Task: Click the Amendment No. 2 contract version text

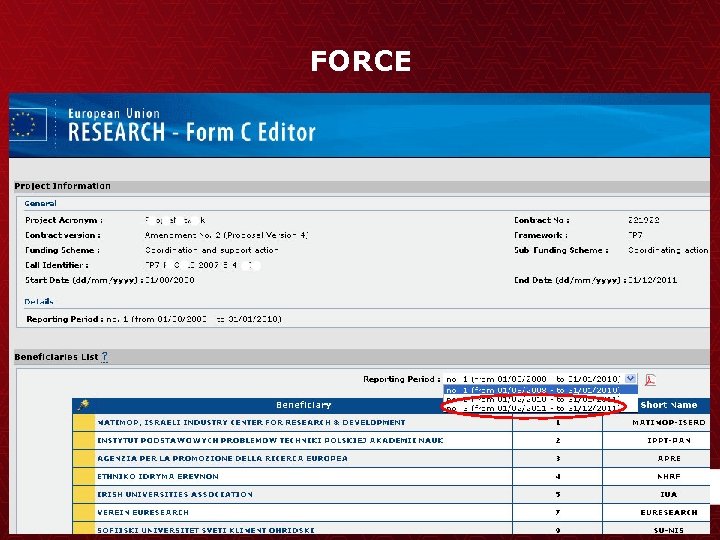Action: pyautogui.click(x=226, y=235)
